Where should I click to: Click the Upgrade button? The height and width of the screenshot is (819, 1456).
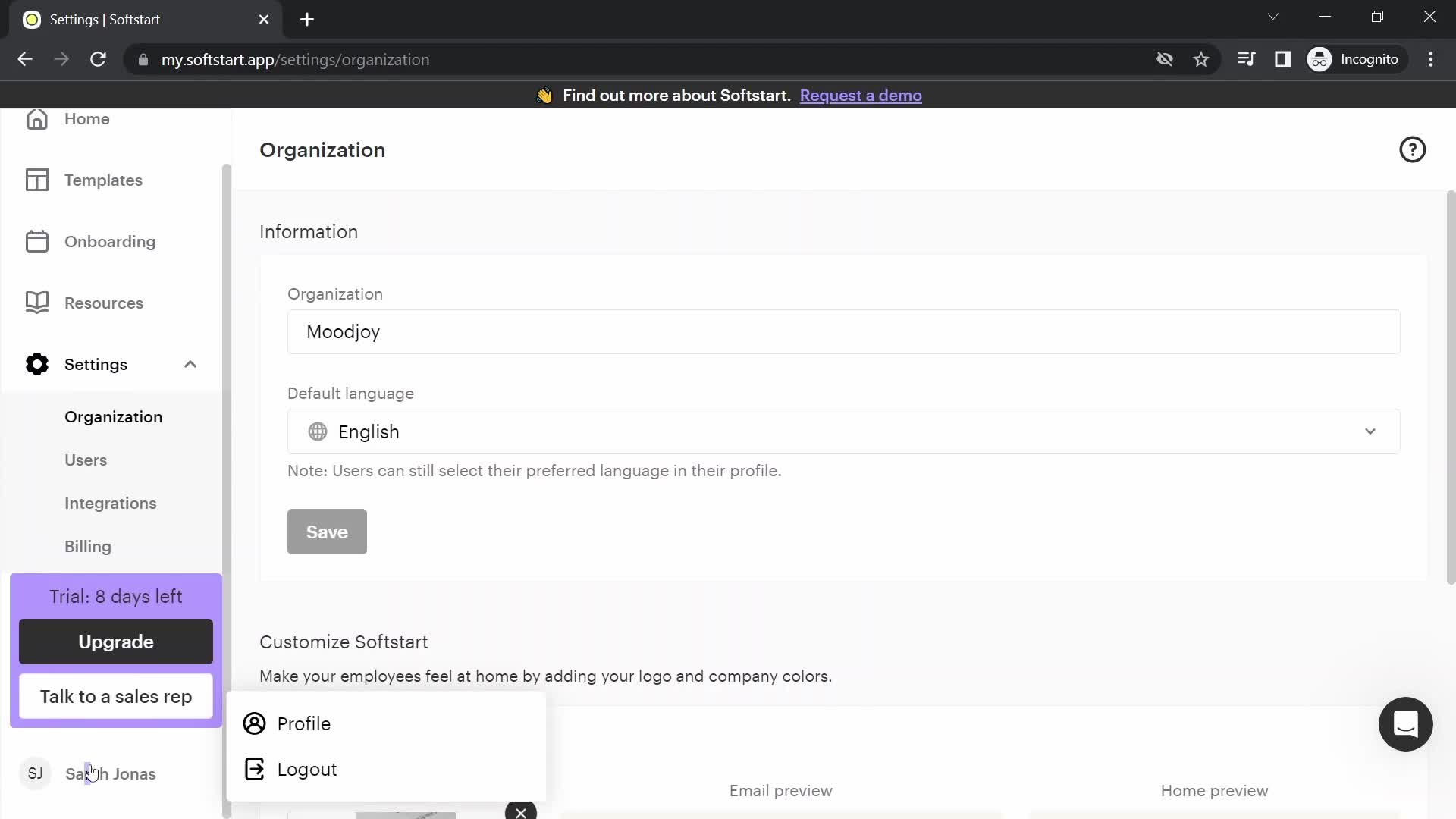pyautogui.click(x=116, y=642)
